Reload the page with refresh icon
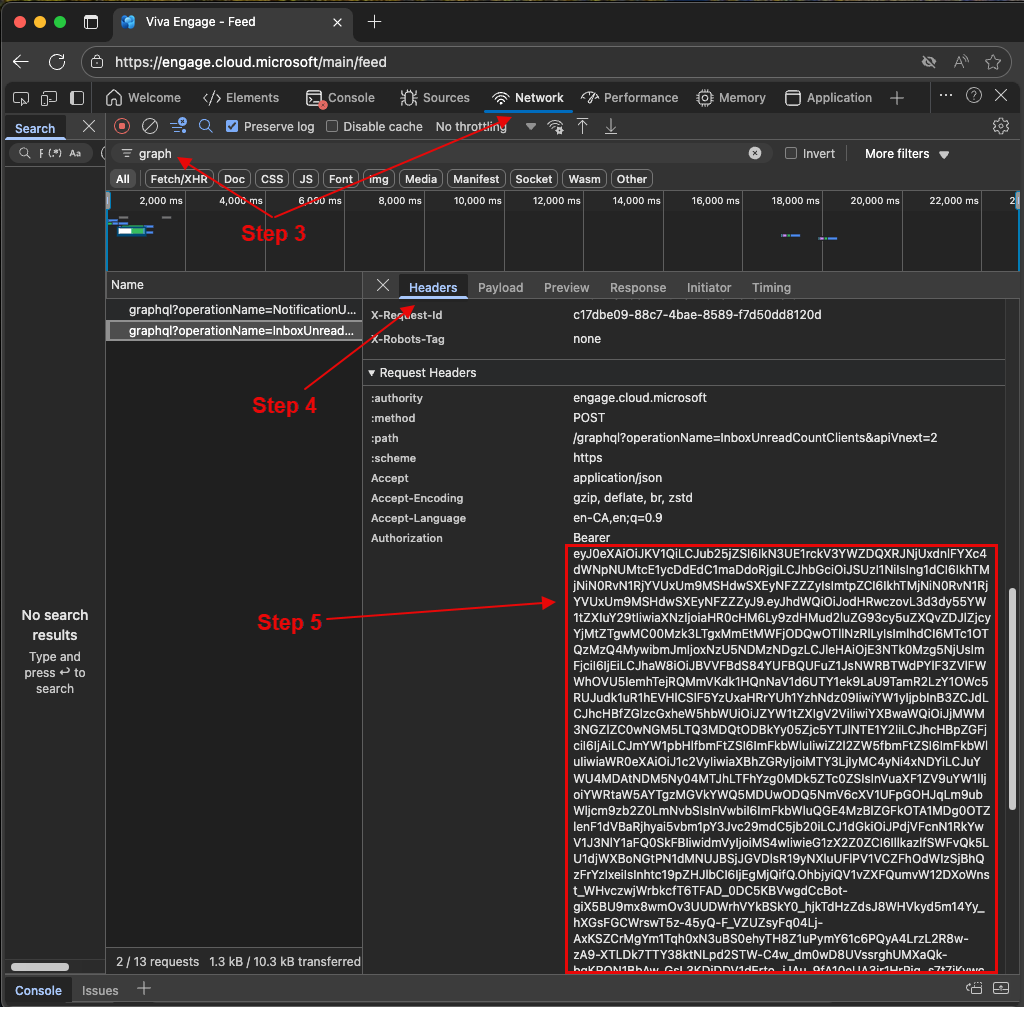Viewport: 1024px width, 1032px height. 57,62
